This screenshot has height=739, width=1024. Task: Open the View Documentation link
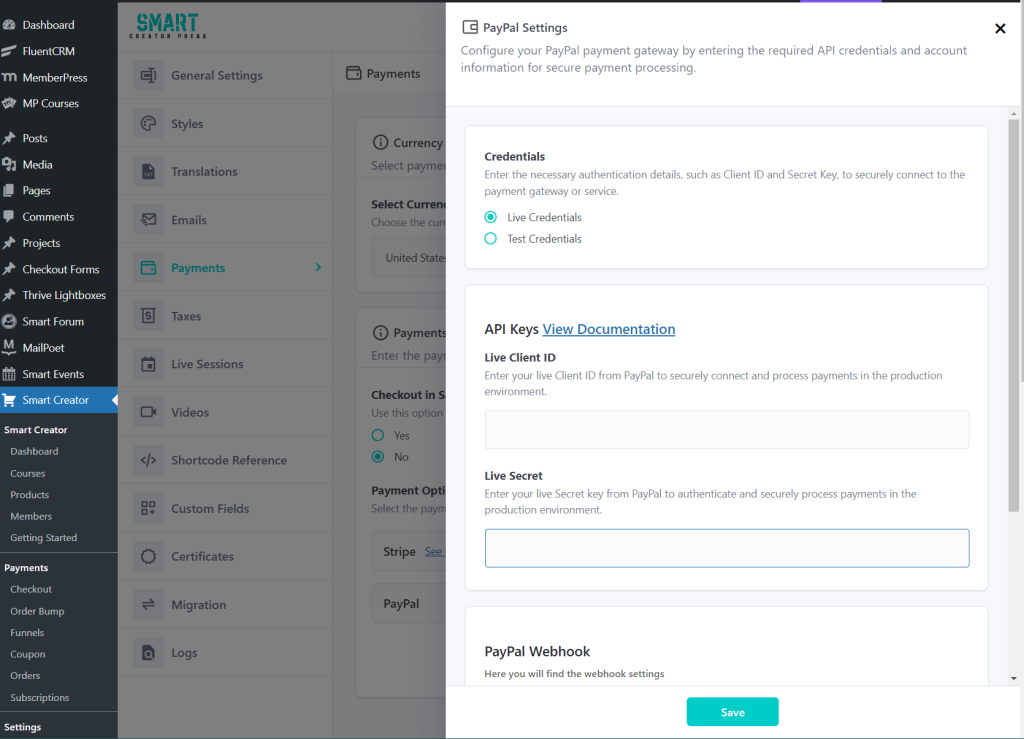click(x=608, y=329)
